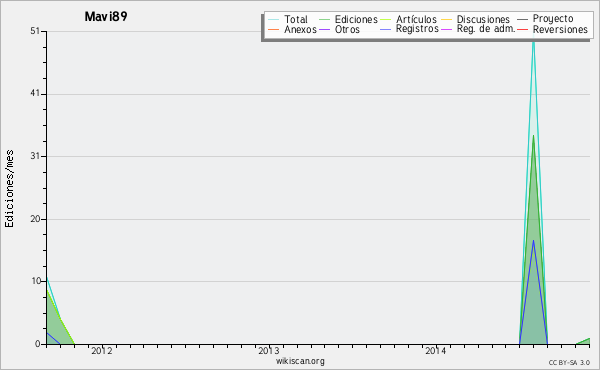This screenshot has height=370, width=600.
Task: Select the Artículos legend entry
Action: 409,19
